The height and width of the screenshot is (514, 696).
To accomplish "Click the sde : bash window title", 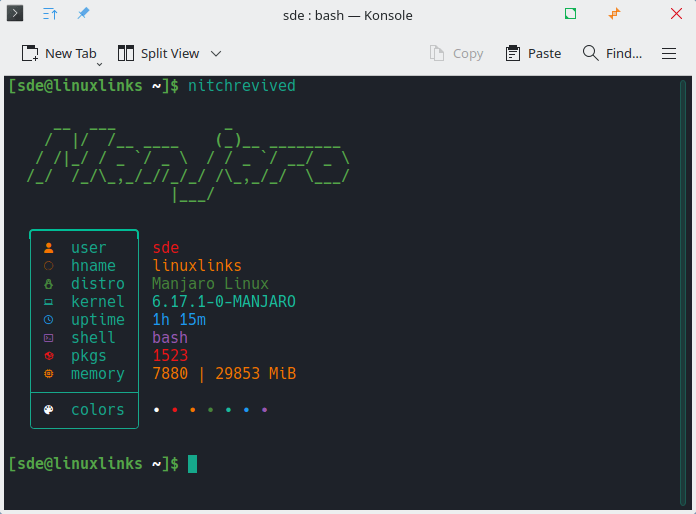I will (348, 15).
